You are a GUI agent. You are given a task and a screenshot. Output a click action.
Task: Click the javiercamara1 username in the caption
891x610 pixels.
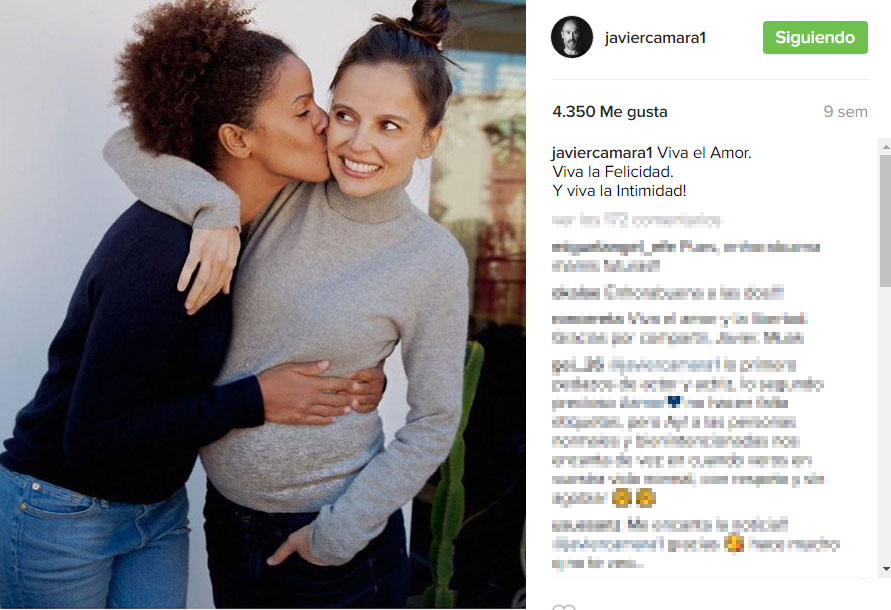602,153
